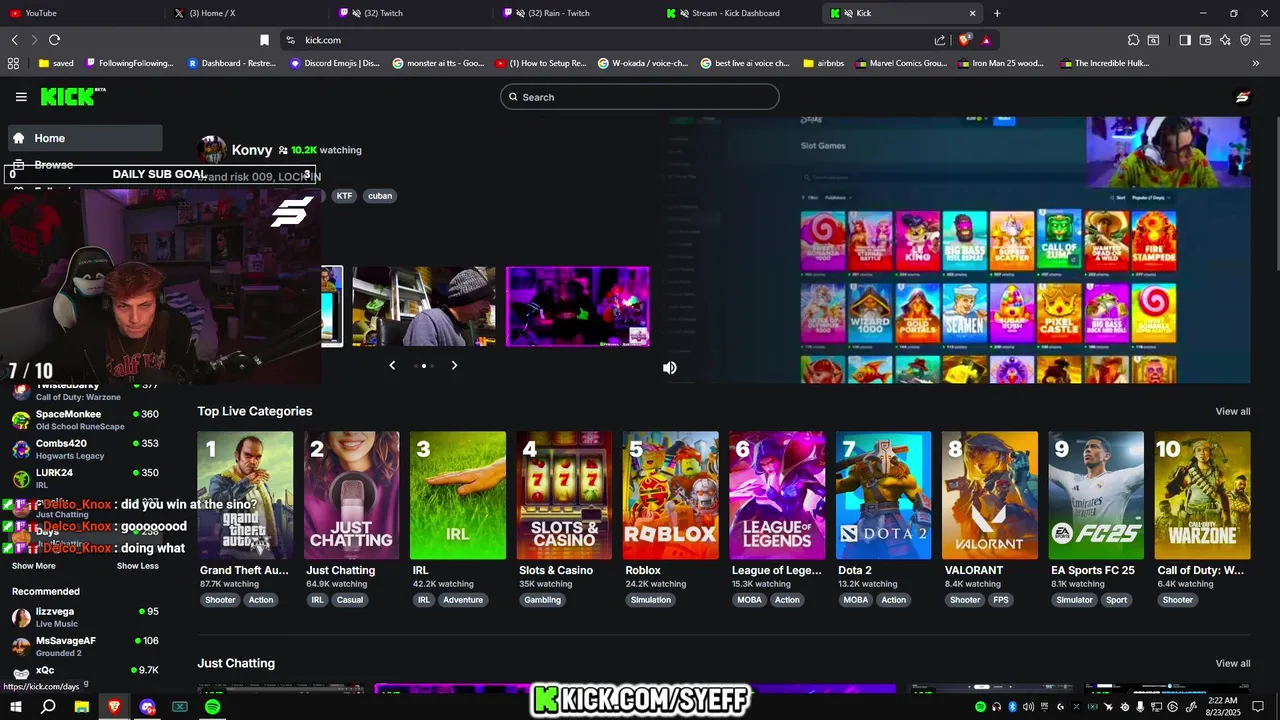Collapse followed channels with Show Less

point(138,566)
